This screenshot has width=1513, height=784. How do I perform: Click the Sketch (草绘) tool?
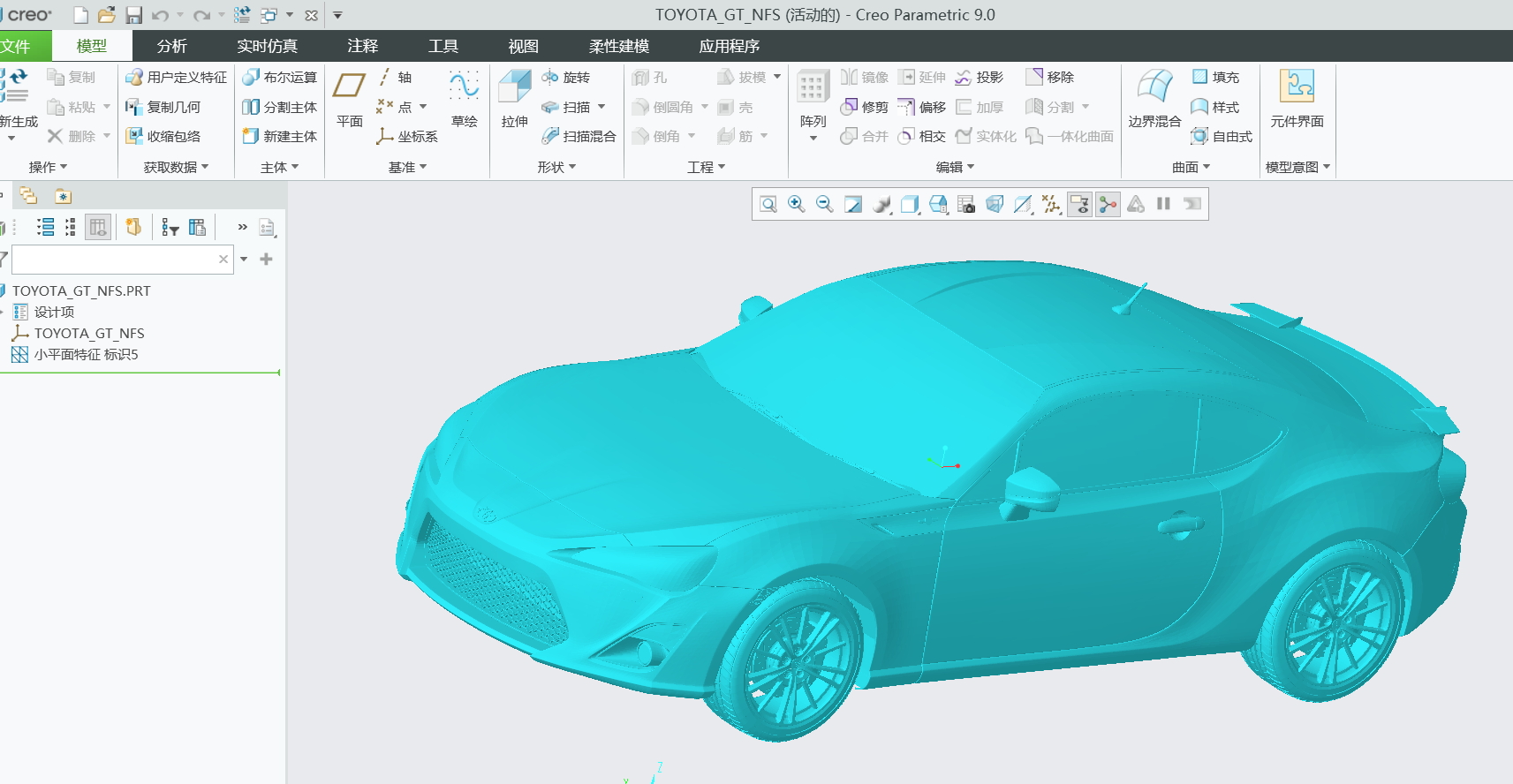click(465, 99)
